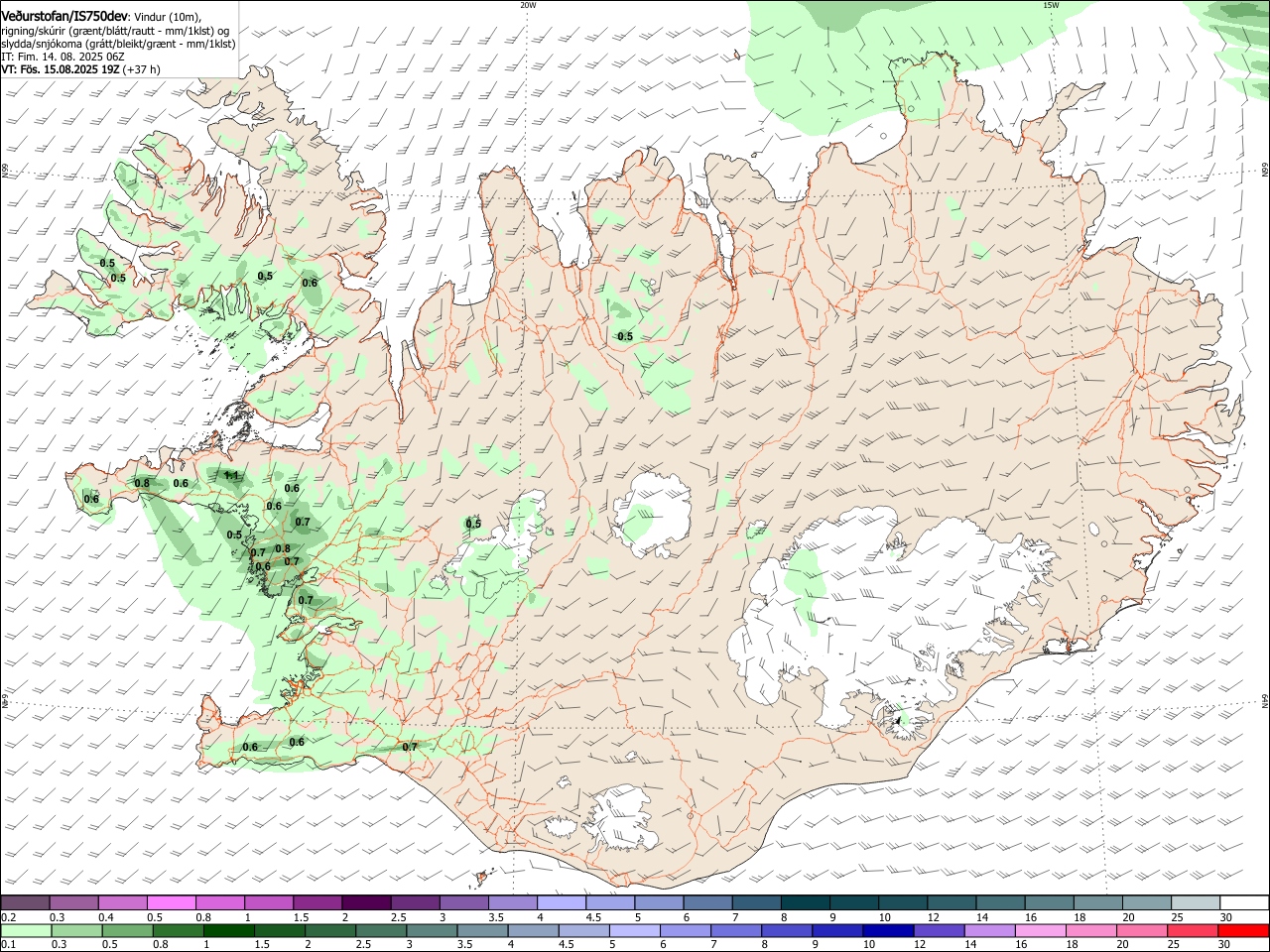Click the '0.1' label under lower legend row

click(8, 944)
